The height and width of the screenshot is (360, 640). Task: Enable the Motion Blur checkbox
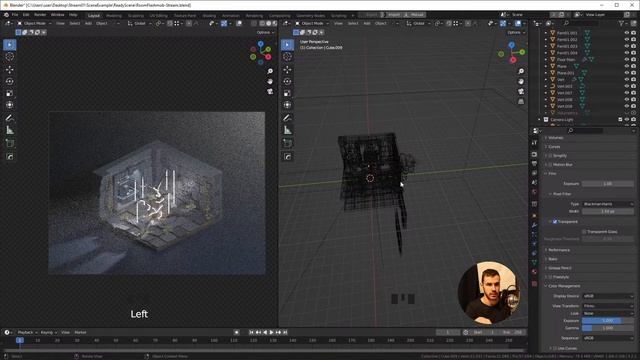(x=550, y=164)
